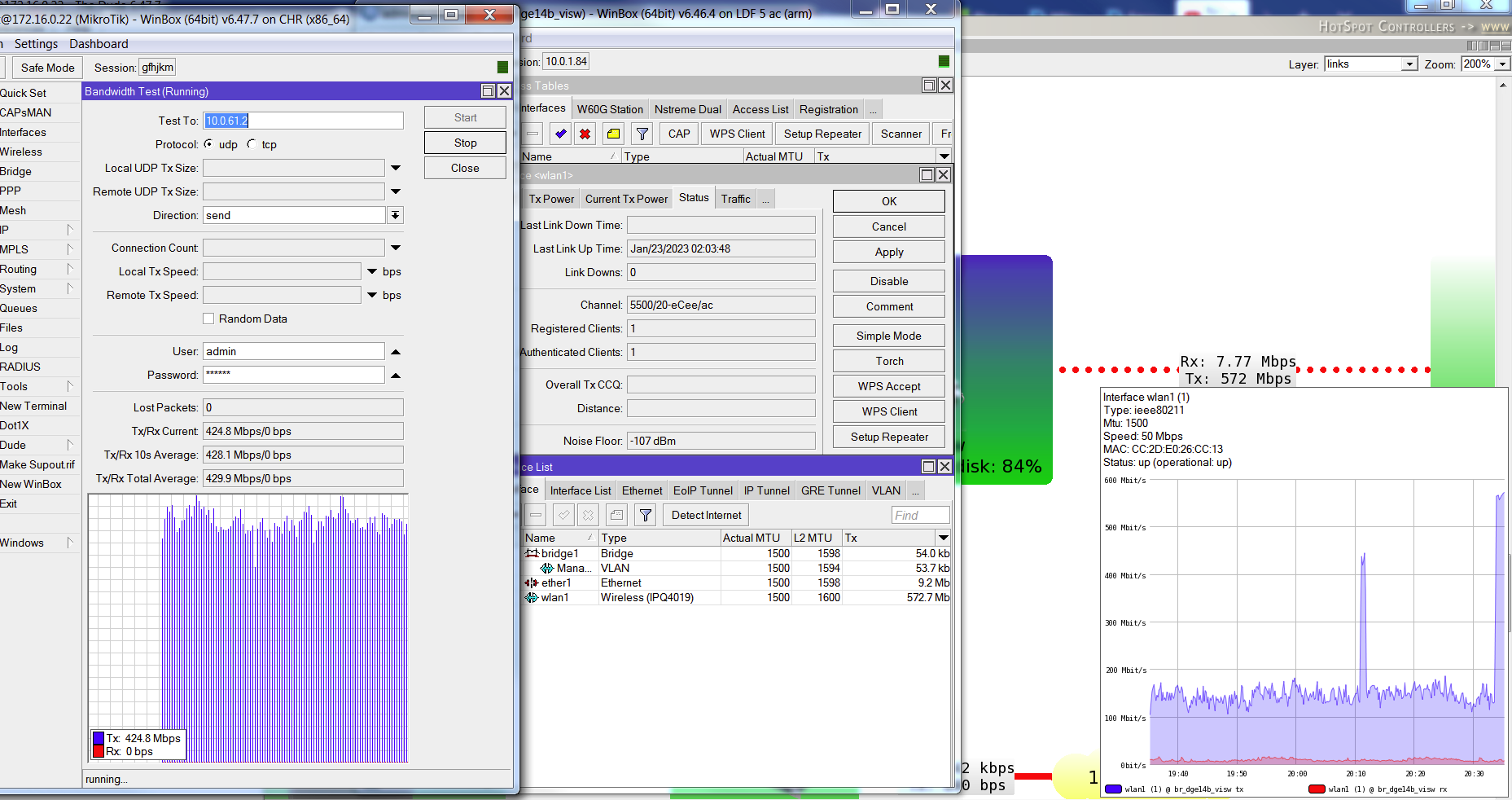This screenshot has height=800, width=1512.
Task: Select the udp protocol radio button
Action: point(209,144)
